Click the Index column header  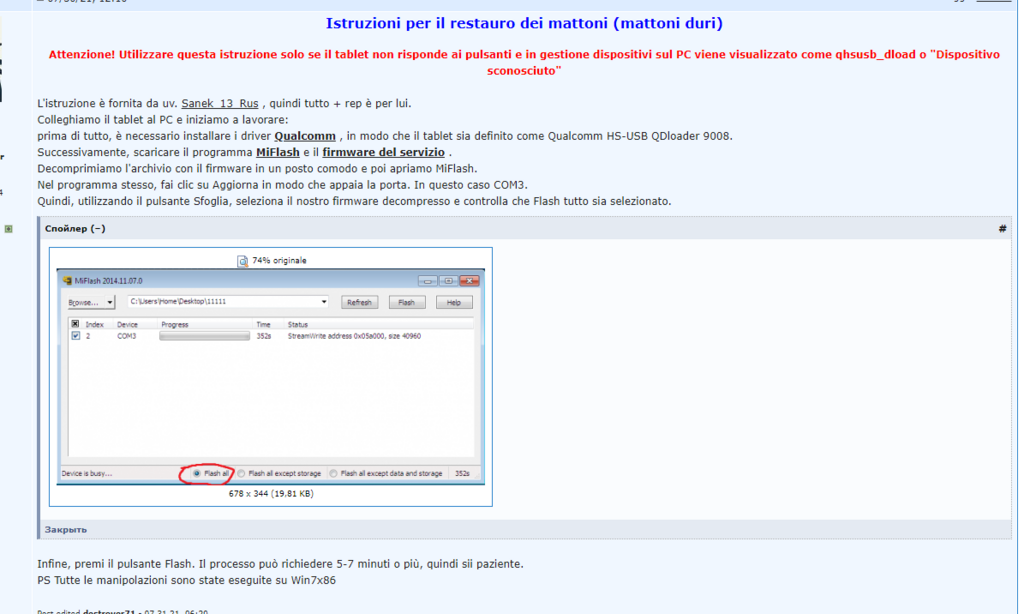tap(95, 325)
